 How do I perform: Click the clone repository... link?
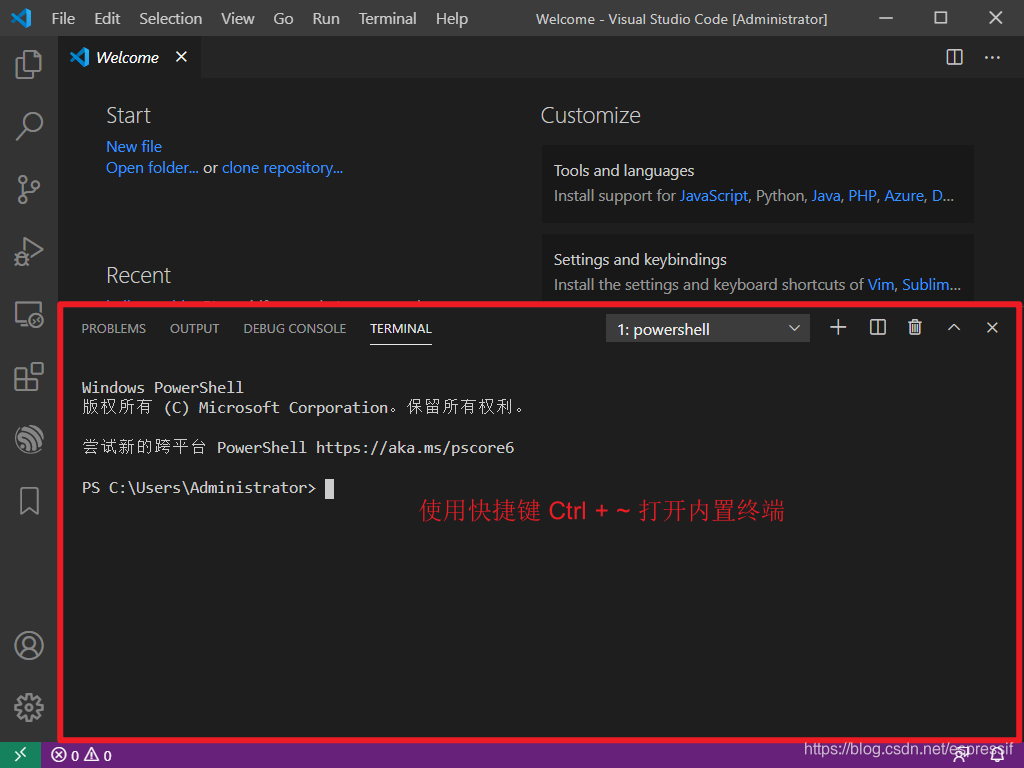[x=282, y=168]
